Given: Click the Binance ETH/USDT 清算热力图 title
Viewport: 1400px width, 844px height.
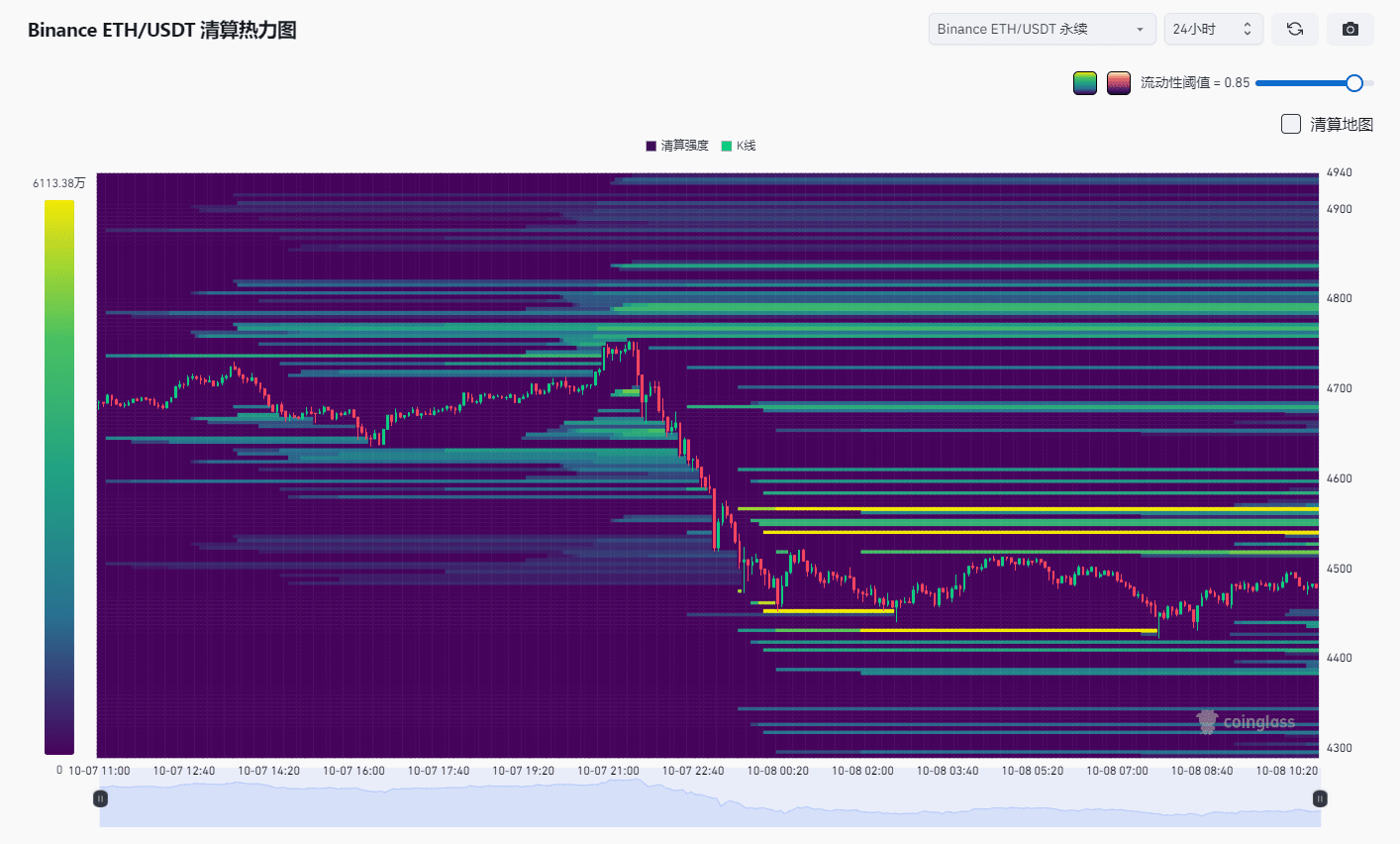Looking at the screenshot, I should pos(162,30).
